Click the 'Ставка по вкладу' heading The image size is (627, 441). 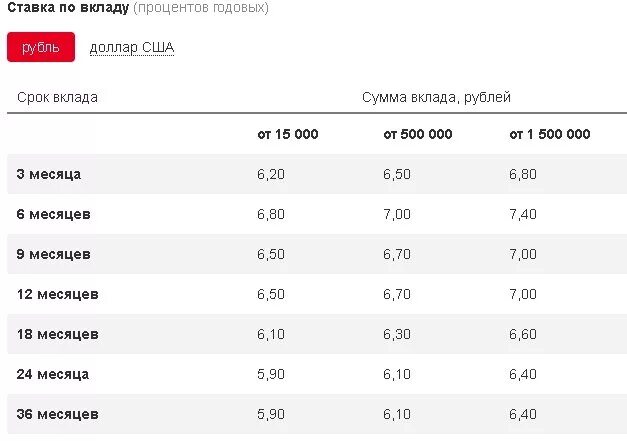[68, 8]
